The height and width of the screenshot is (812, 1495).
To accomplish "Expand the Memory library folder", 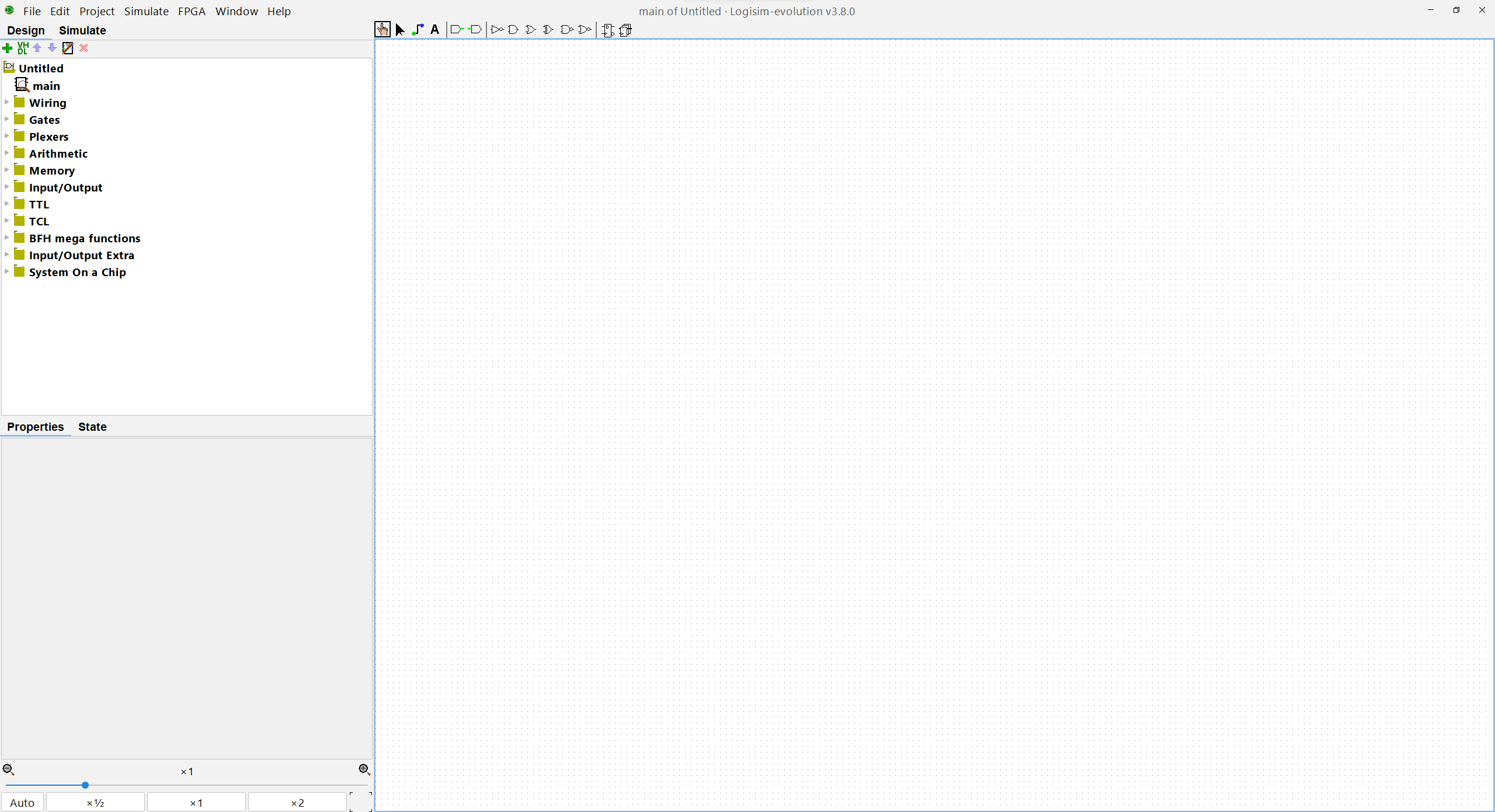I will 7,170.
